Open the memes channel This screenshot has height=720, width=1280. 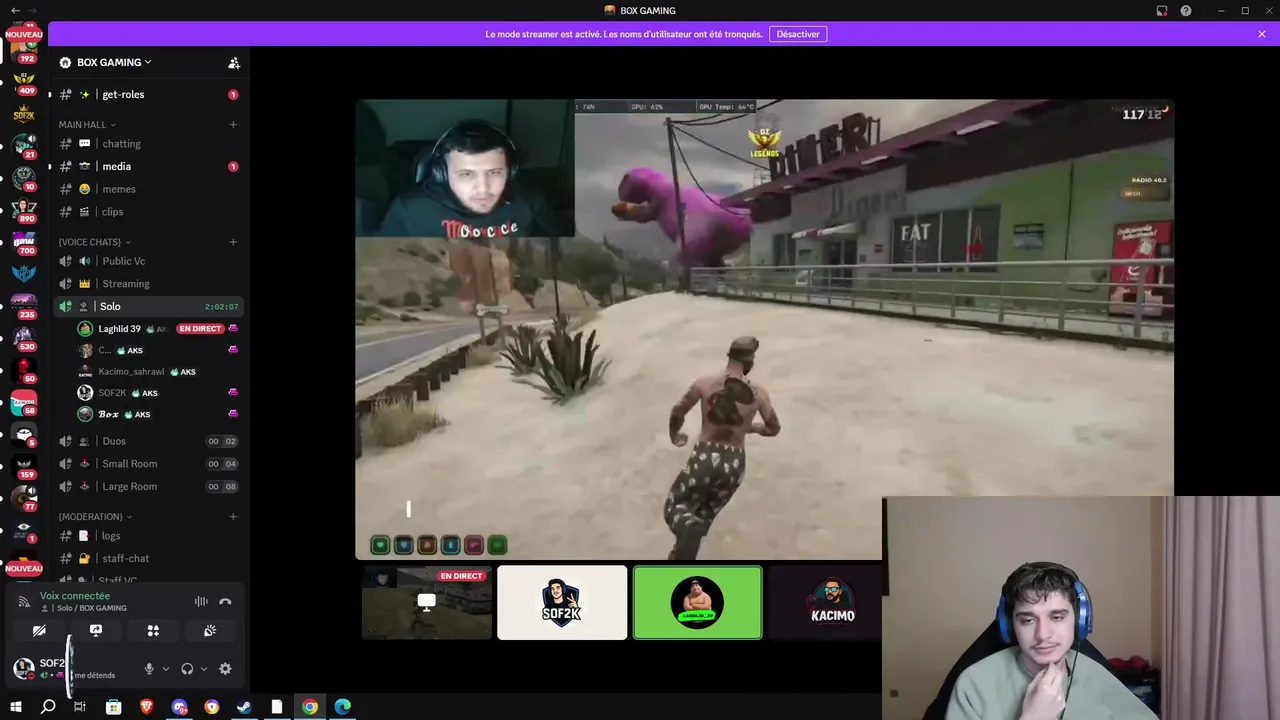point(148,189)
